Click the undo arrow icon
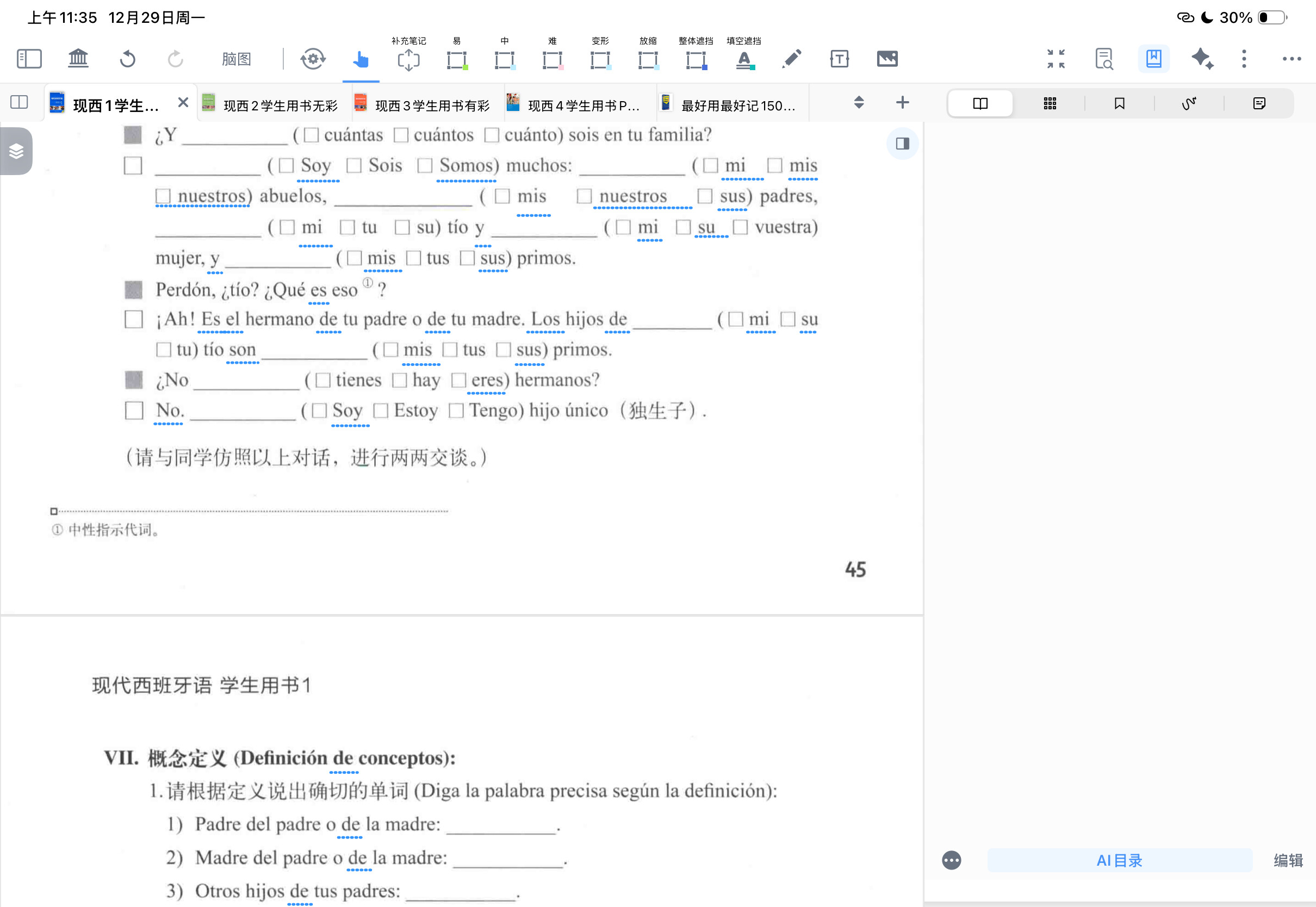The height and width of the screenshot is (907, 1316). click(128, 59)
